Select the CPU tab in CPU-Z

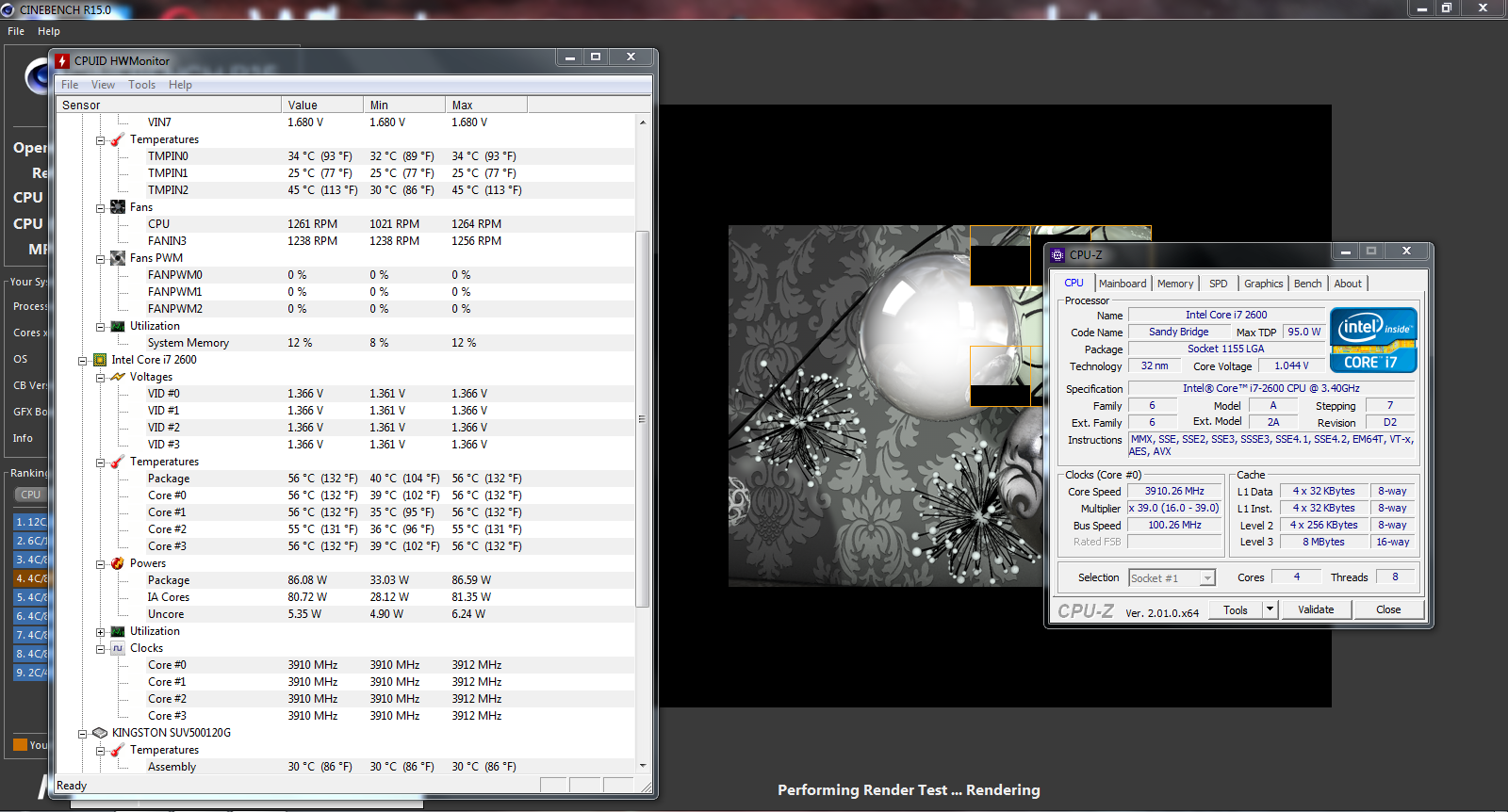1074,283
